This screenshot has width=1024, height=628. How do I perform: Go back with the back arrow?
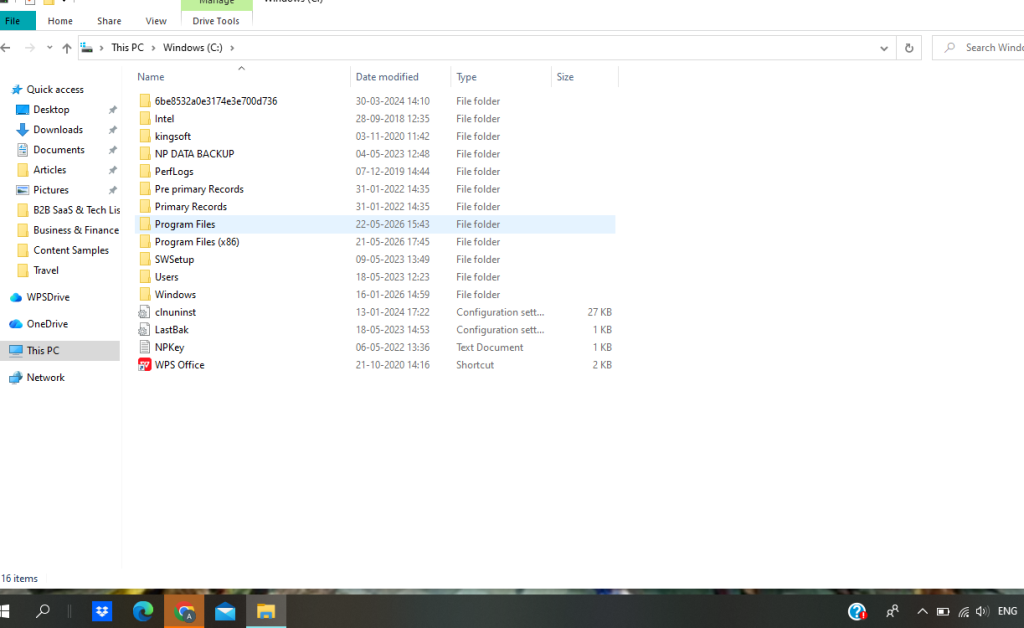6,48
